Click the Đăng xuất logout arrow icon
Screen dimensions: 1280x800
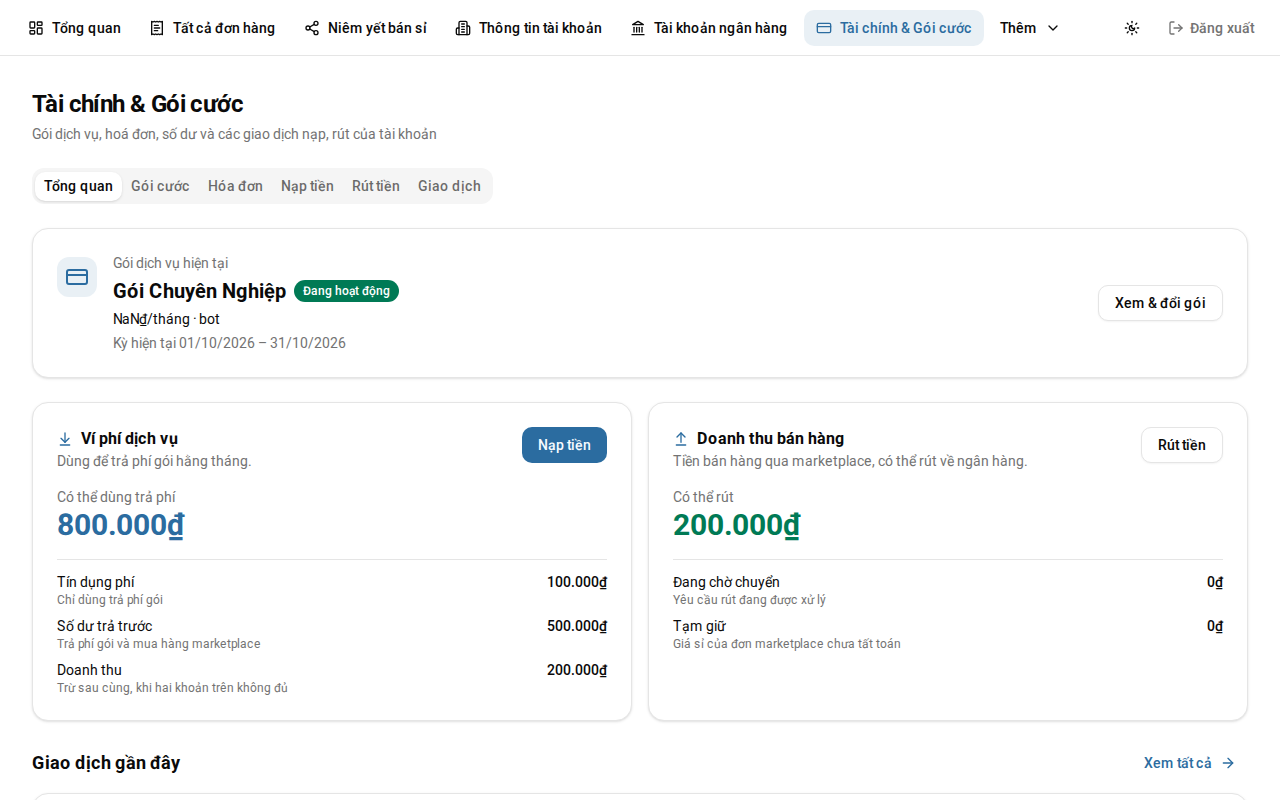(x=1176, y=28)
